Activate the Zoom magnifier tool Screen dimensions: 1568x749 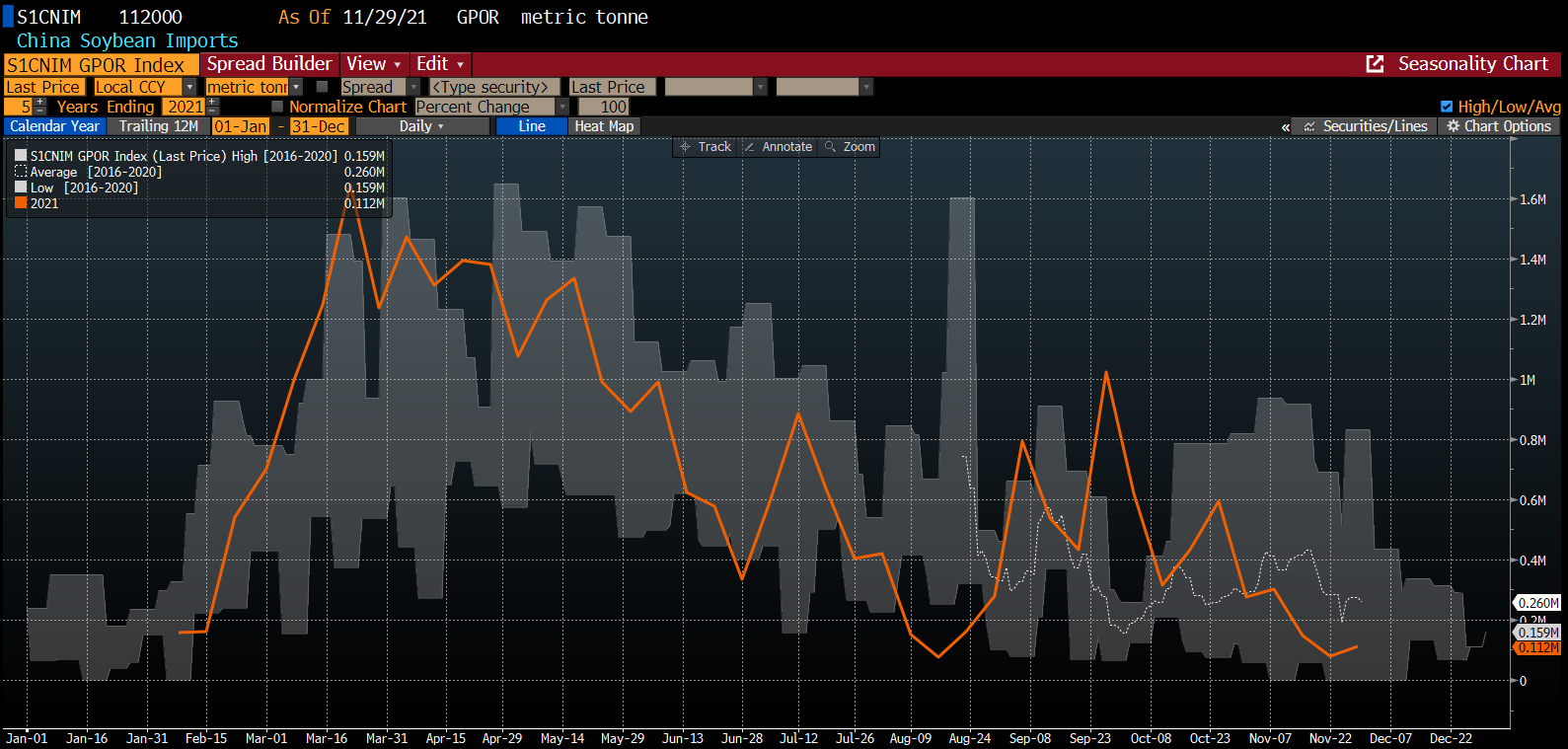tap(831, 147)
